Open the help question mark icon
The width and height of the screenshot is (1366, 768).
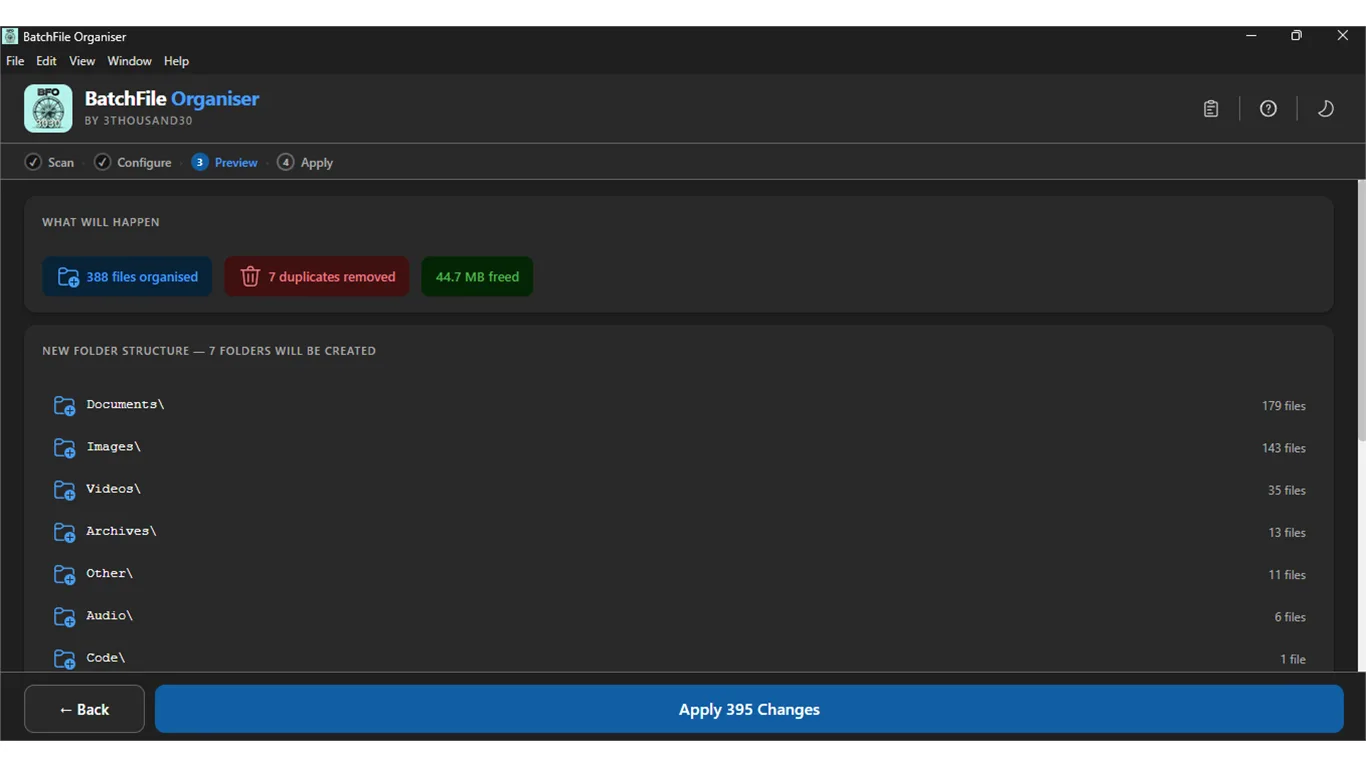1268,109
